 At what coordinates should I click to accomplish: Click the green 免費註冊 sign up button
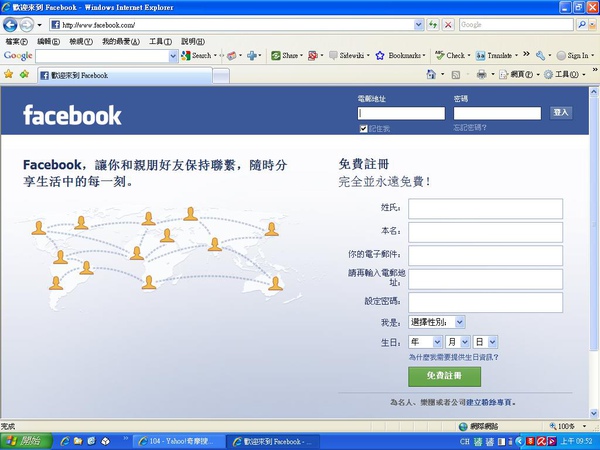[444, 376]
